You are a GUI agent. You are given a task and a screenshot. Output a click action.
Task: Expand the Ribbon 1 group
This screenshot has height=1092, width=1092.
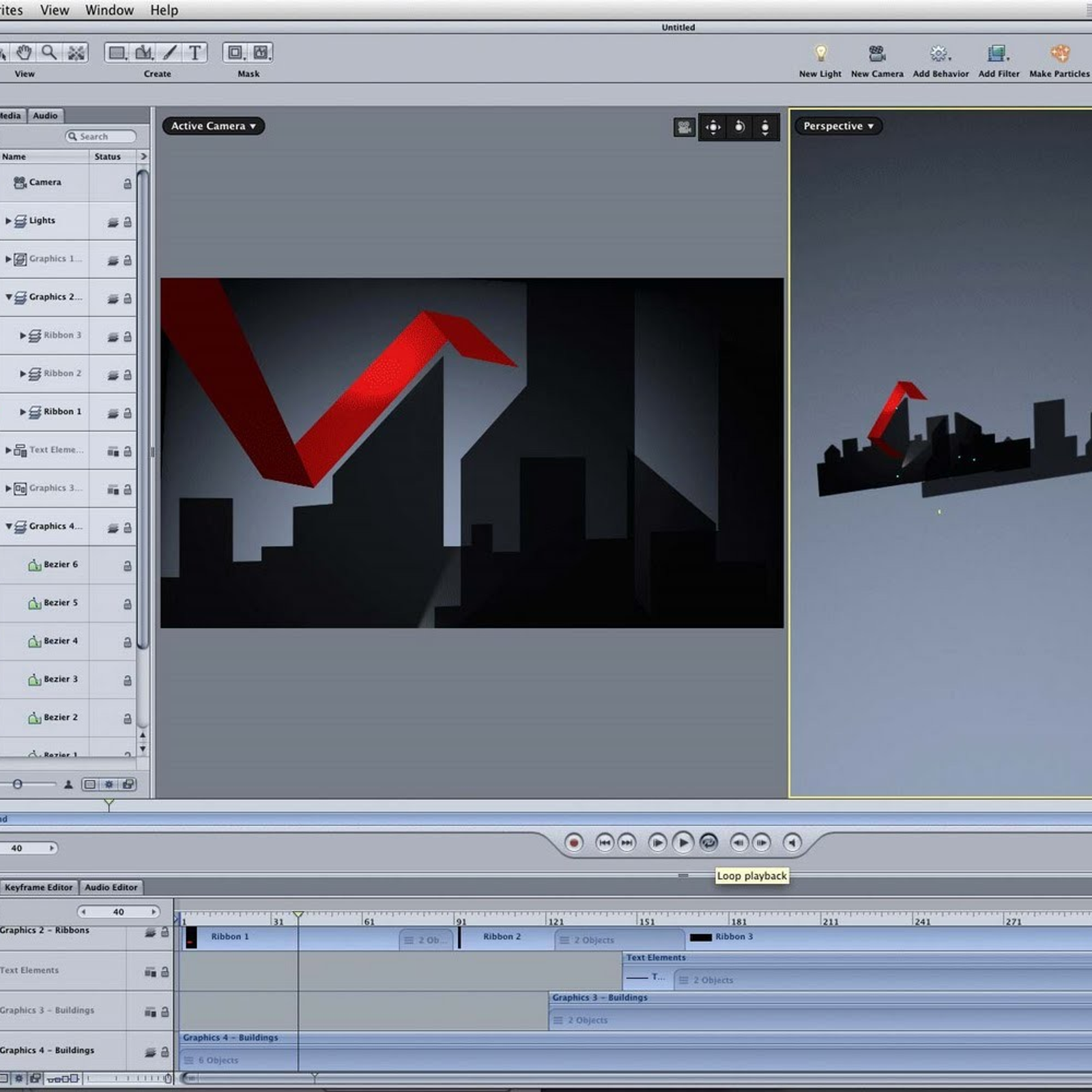[23, 412]
